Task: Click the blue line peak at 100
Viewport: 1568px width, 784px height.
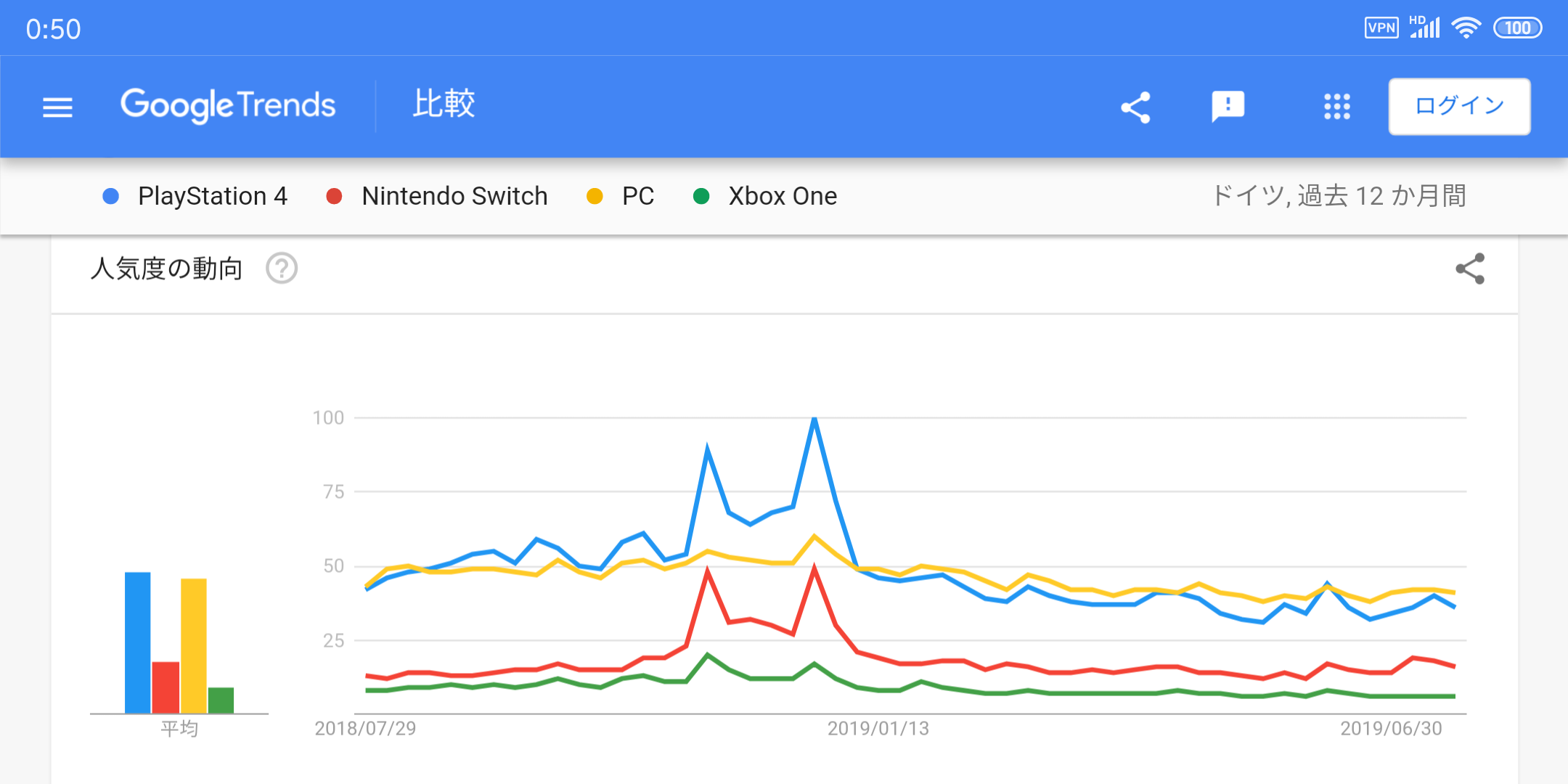Action: coord(814,420)
